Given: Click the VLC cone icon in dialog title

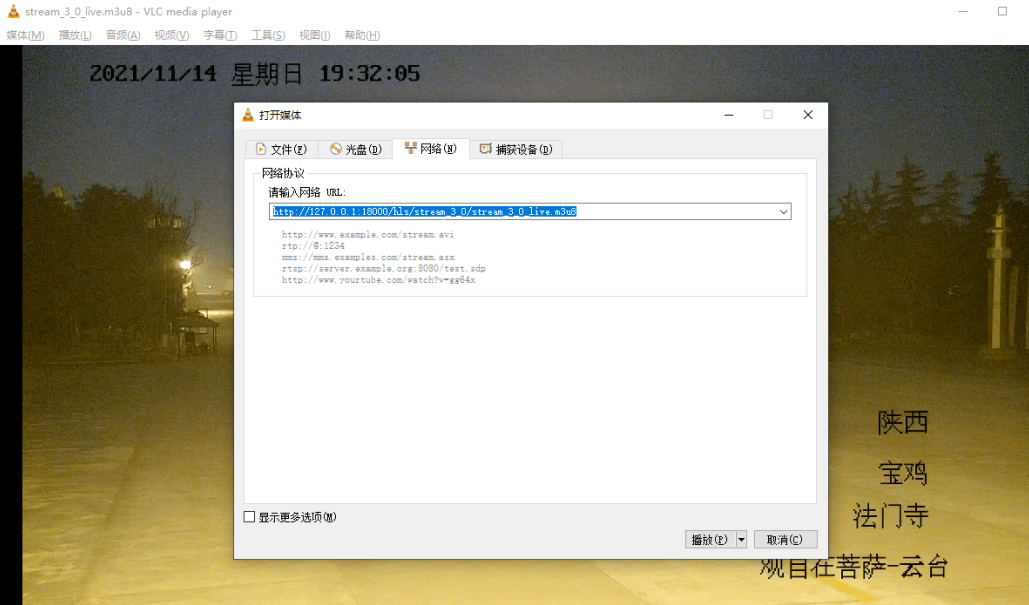Looking at the screenshot, I should (x=248, y=115).
